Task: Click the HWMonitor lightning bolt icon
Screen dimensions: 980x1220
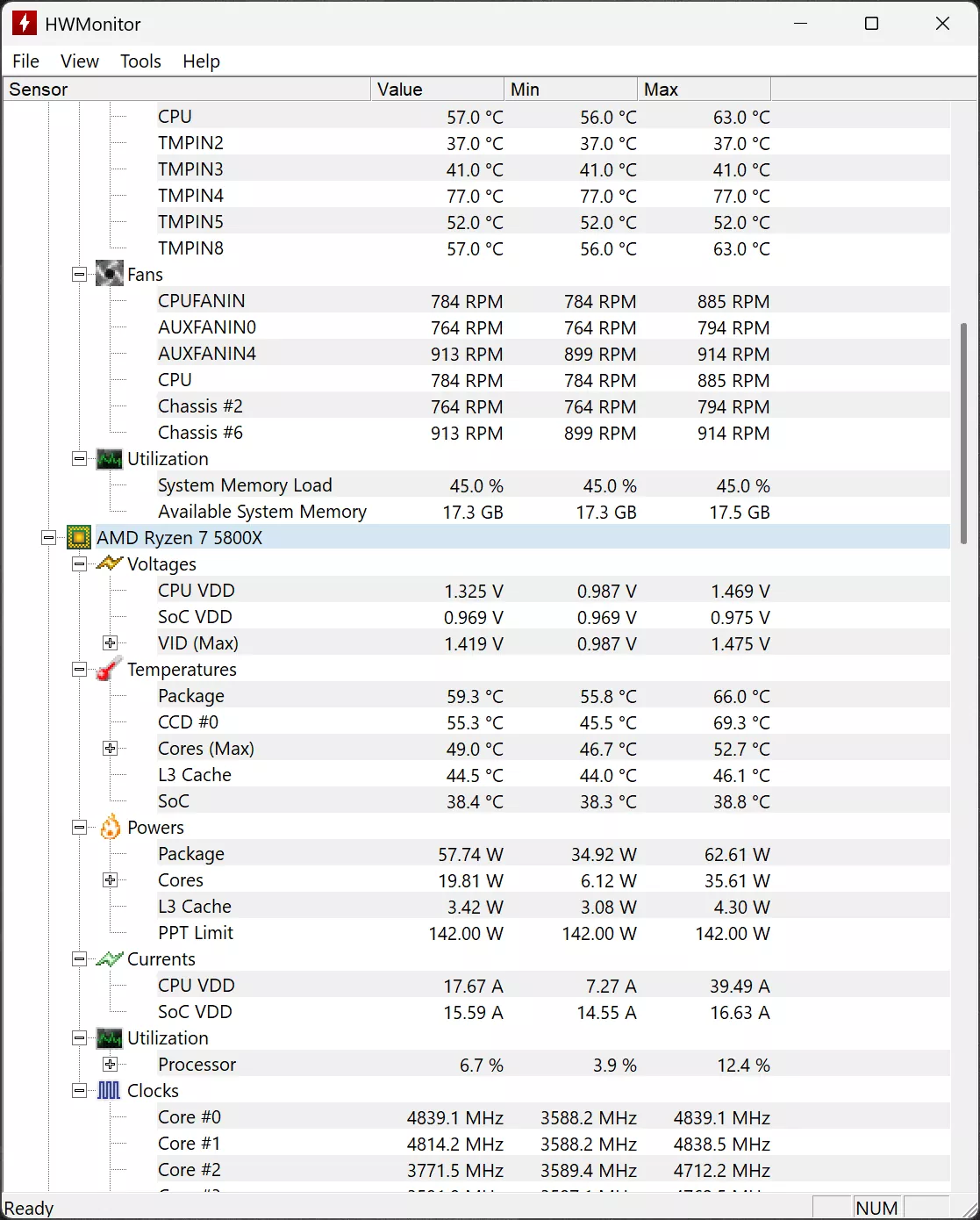Action: 23,23
